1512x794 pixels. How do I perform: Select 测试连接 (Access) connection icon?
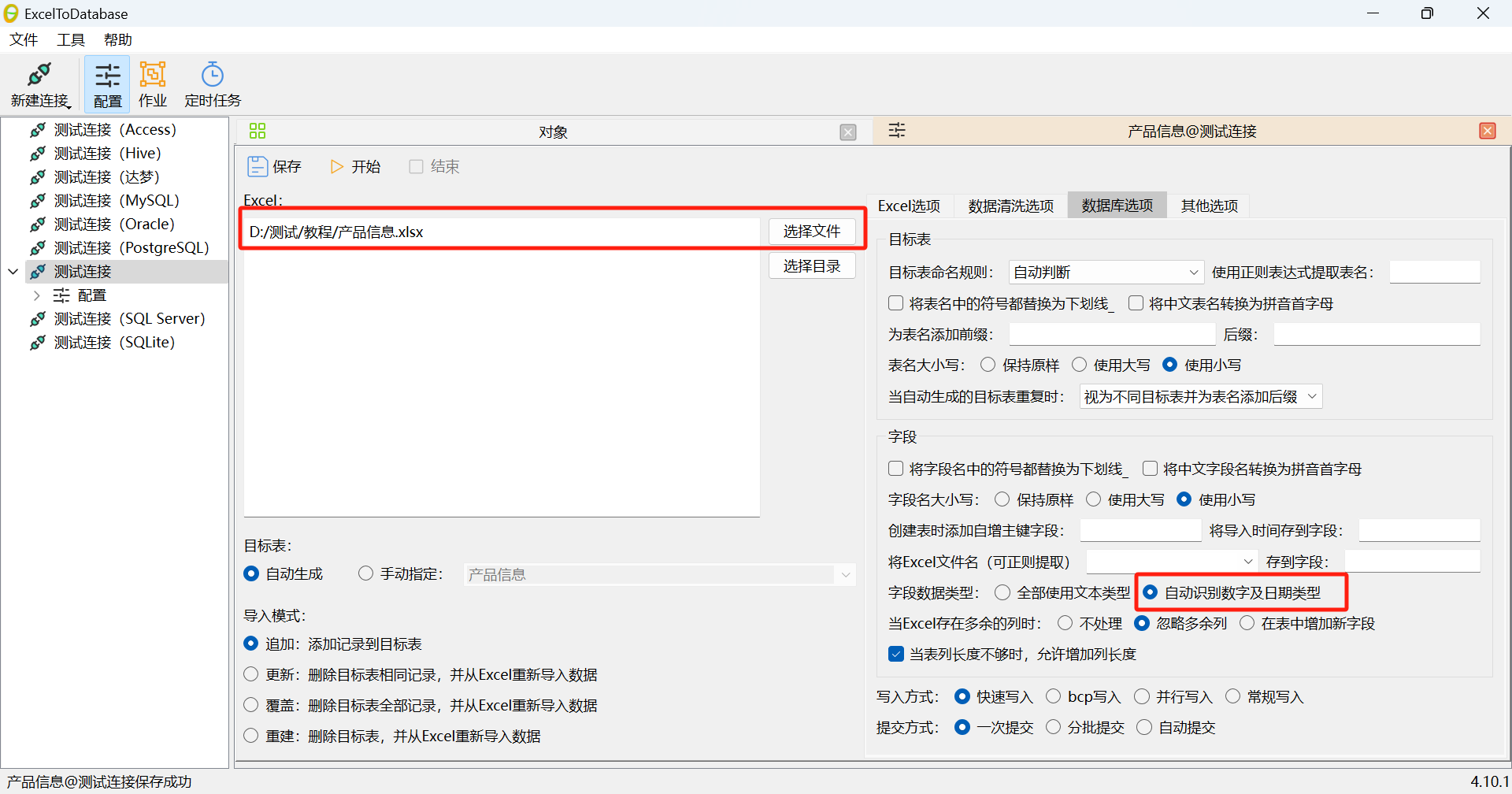[38, 130]
